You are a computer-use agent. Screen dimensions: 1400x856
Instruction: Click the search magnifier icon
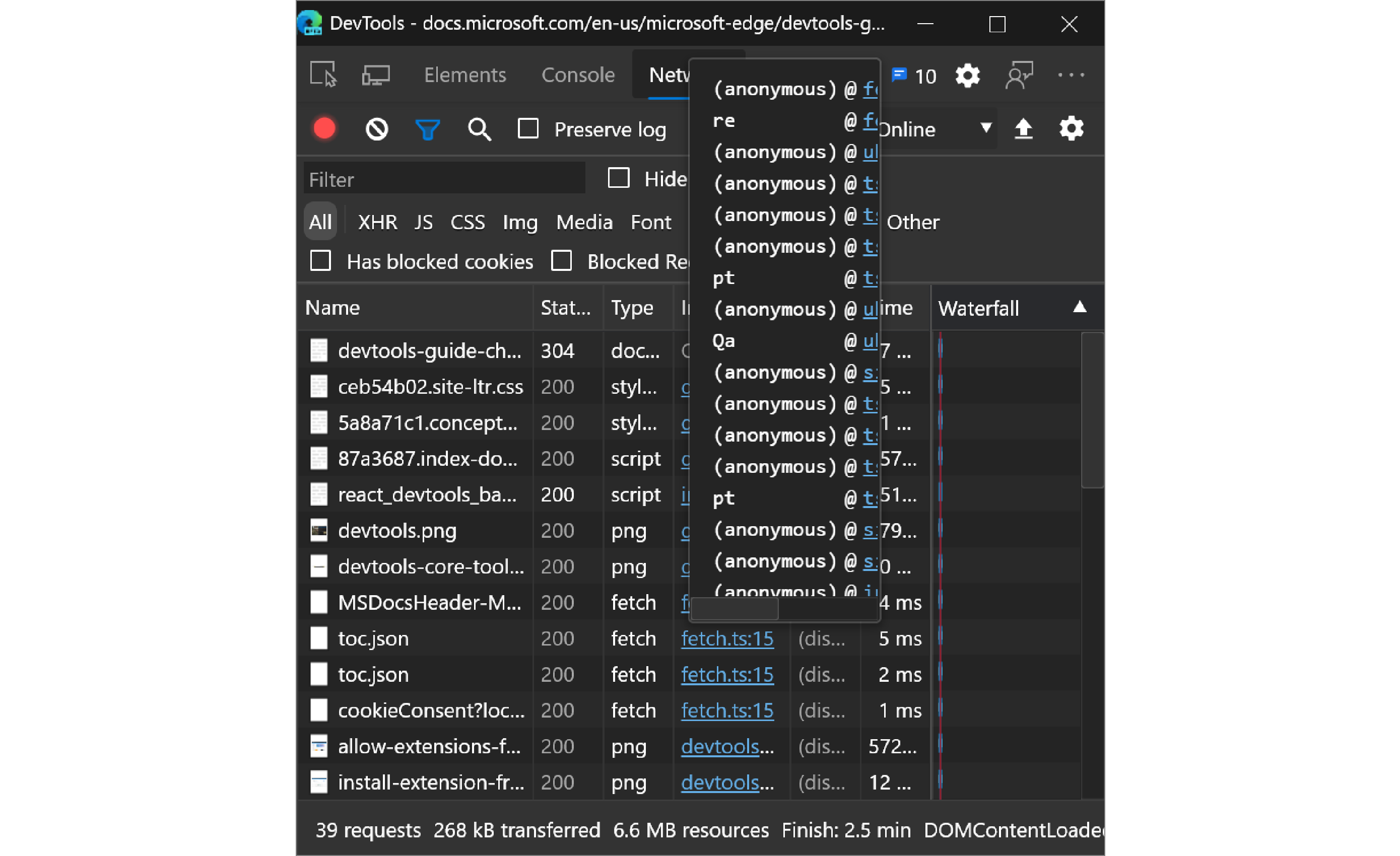click(479, 128)
